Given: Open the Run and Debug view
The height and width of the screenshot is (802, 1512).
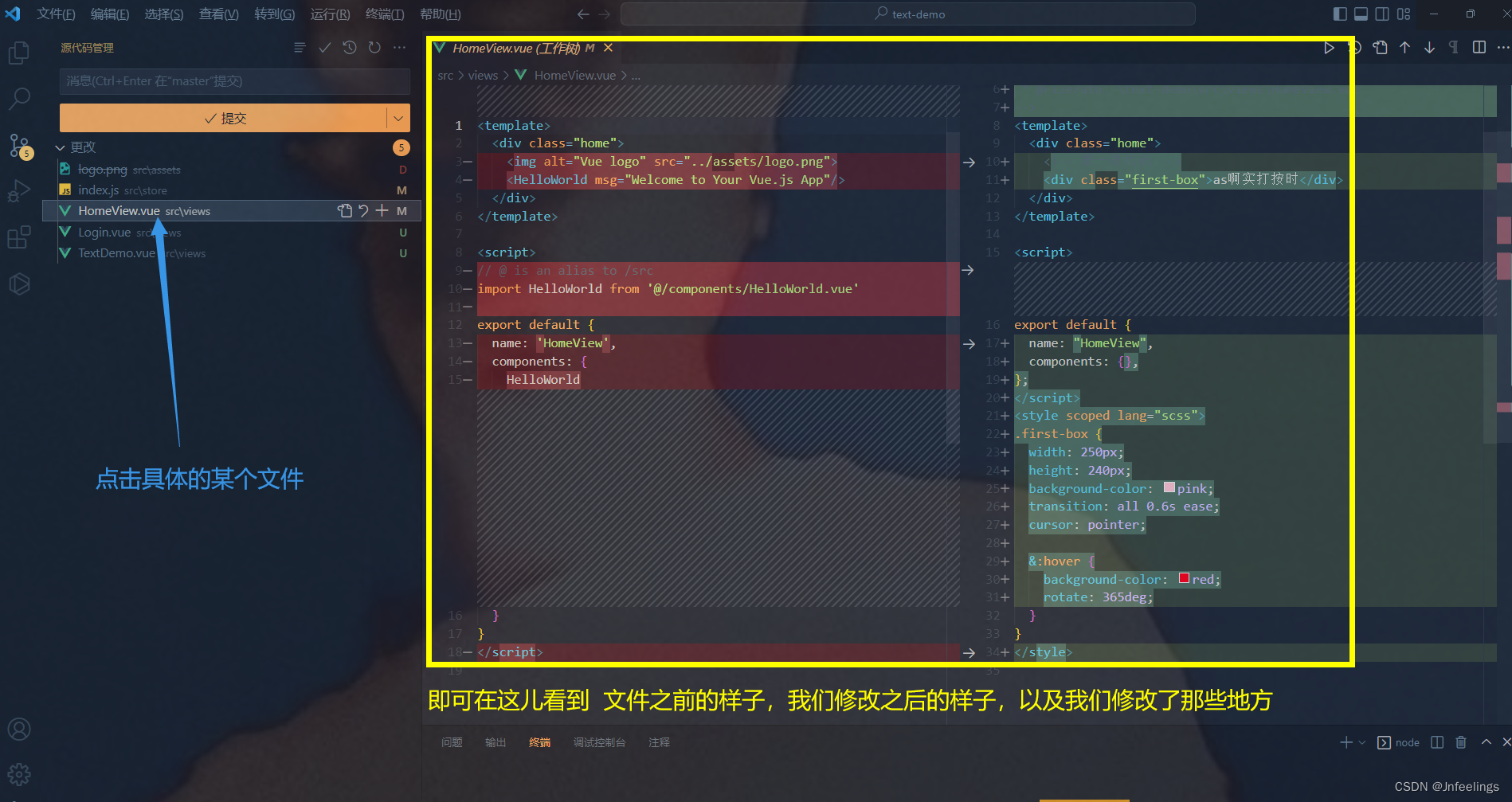Looking at the screenshot, I should pyautogui.click(x=18, y=191).
